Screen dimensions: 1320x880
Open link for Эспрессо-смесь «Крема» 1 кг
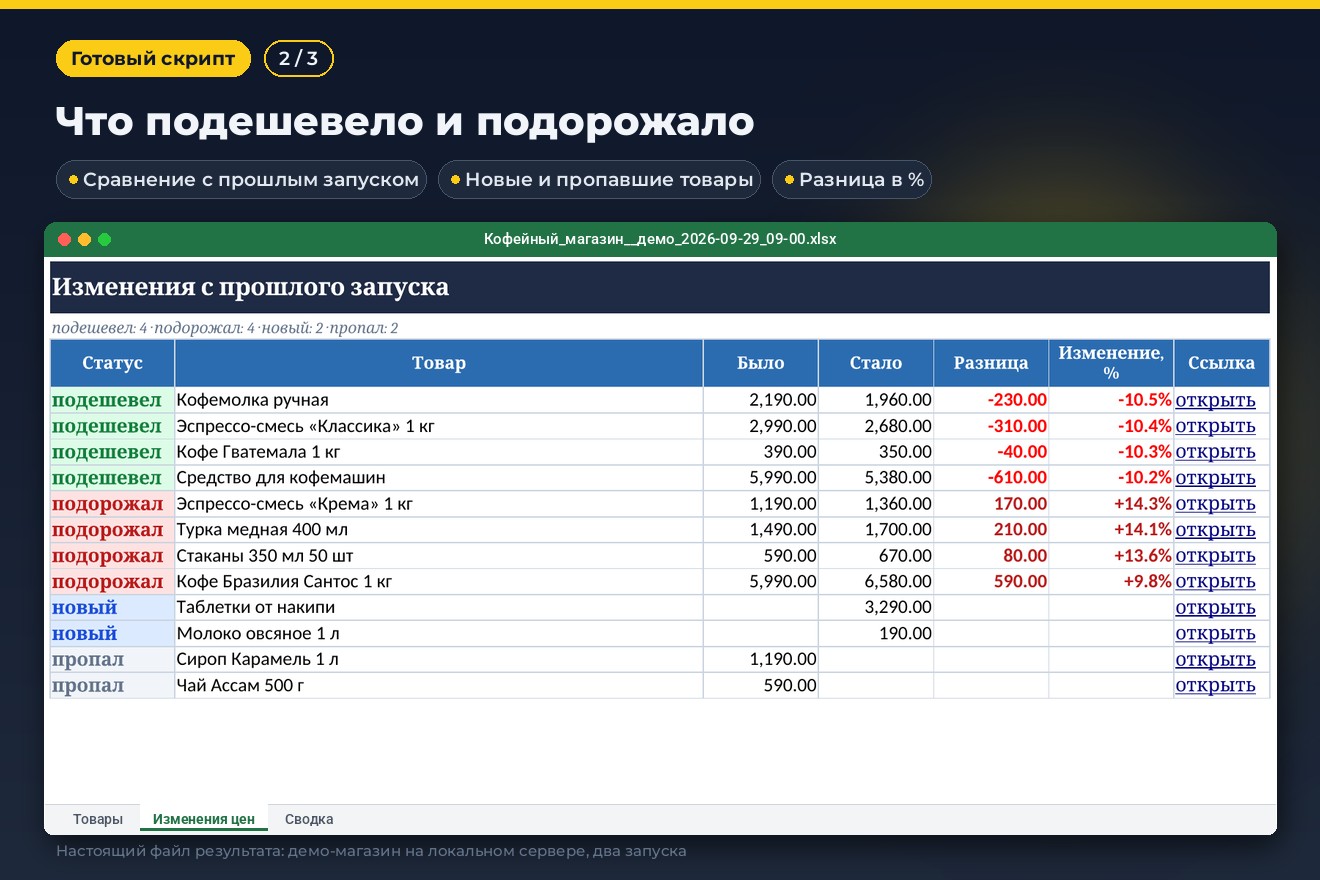coord(1215,504)
